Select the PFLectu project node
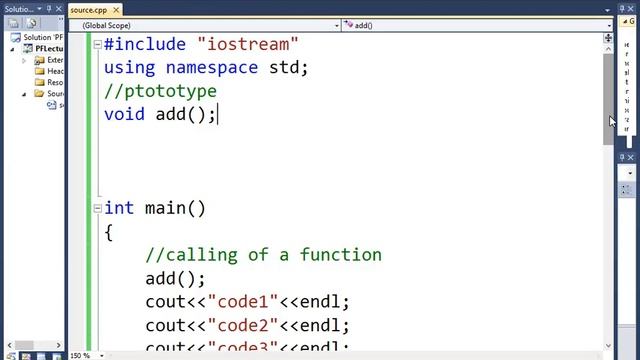Viewport: 640px width, 360px height. click(x=49, y=49)
